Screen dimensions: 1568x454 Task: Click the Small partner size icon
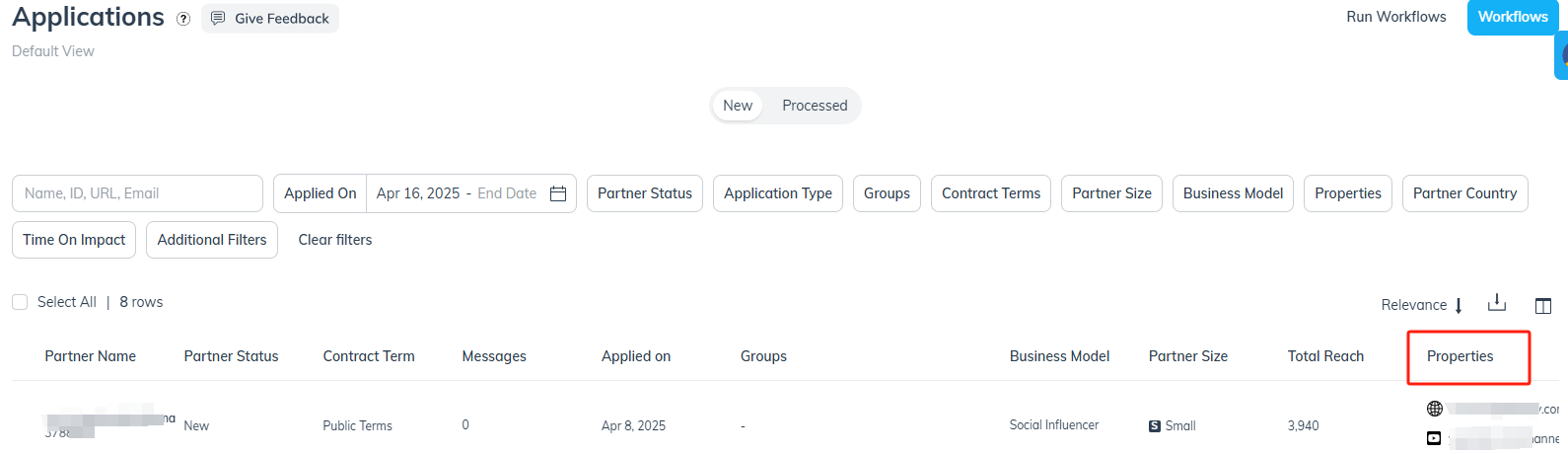1155,426
